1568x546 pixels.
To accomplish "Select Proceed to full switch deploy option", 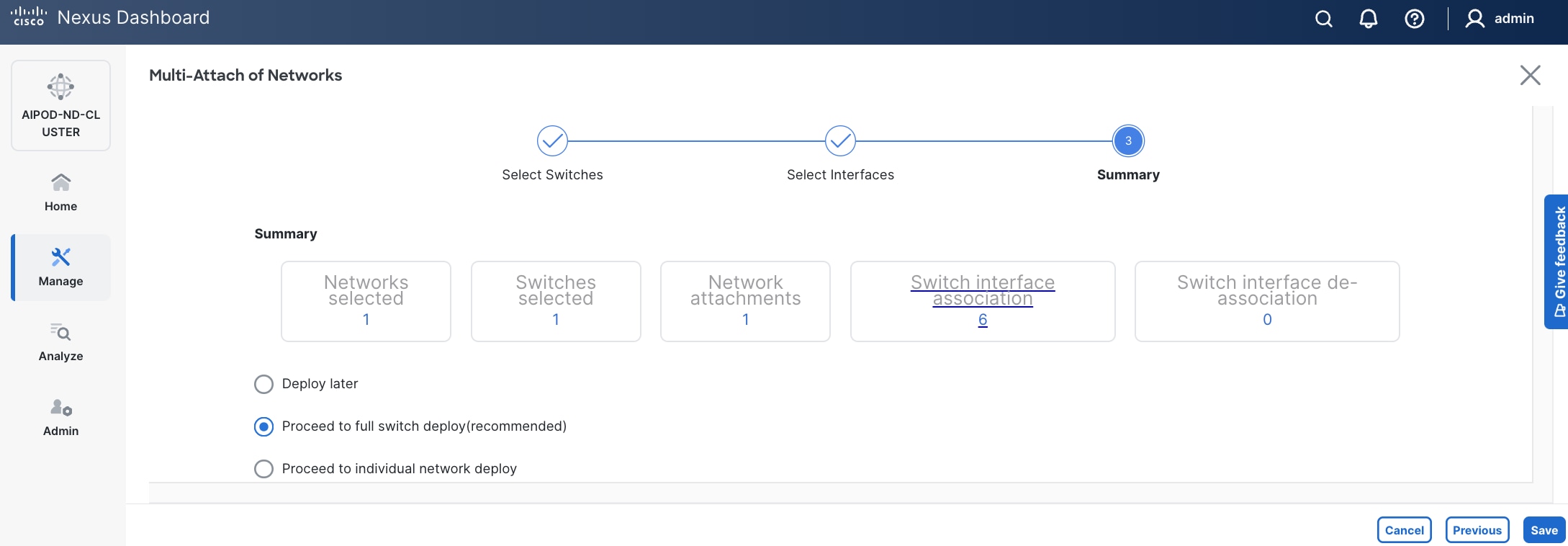I will tap(264, 426).
